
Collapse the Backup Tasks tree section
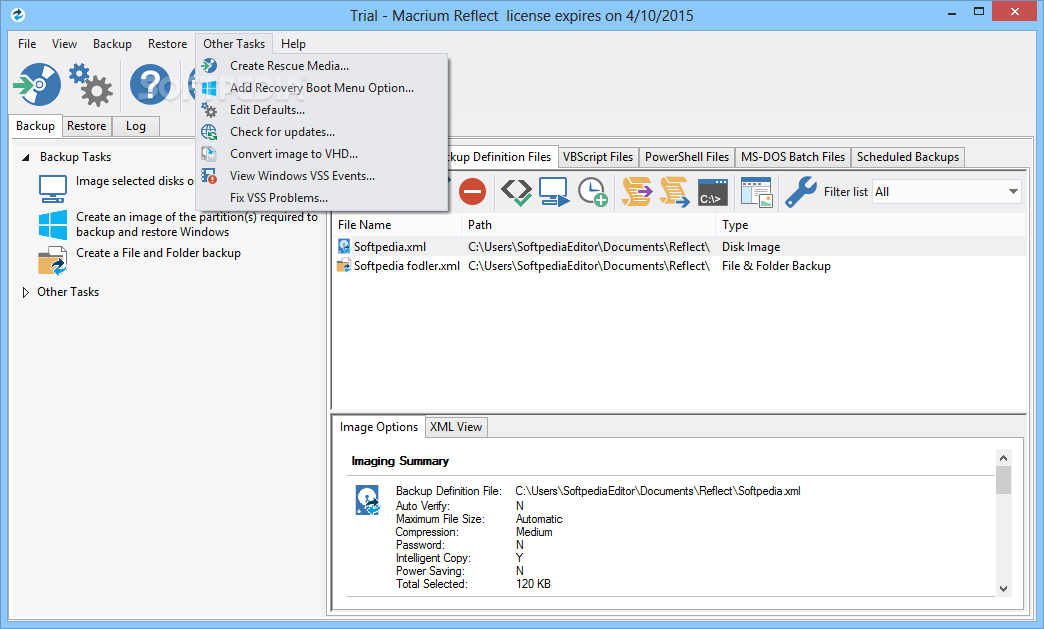click(26, 158)
